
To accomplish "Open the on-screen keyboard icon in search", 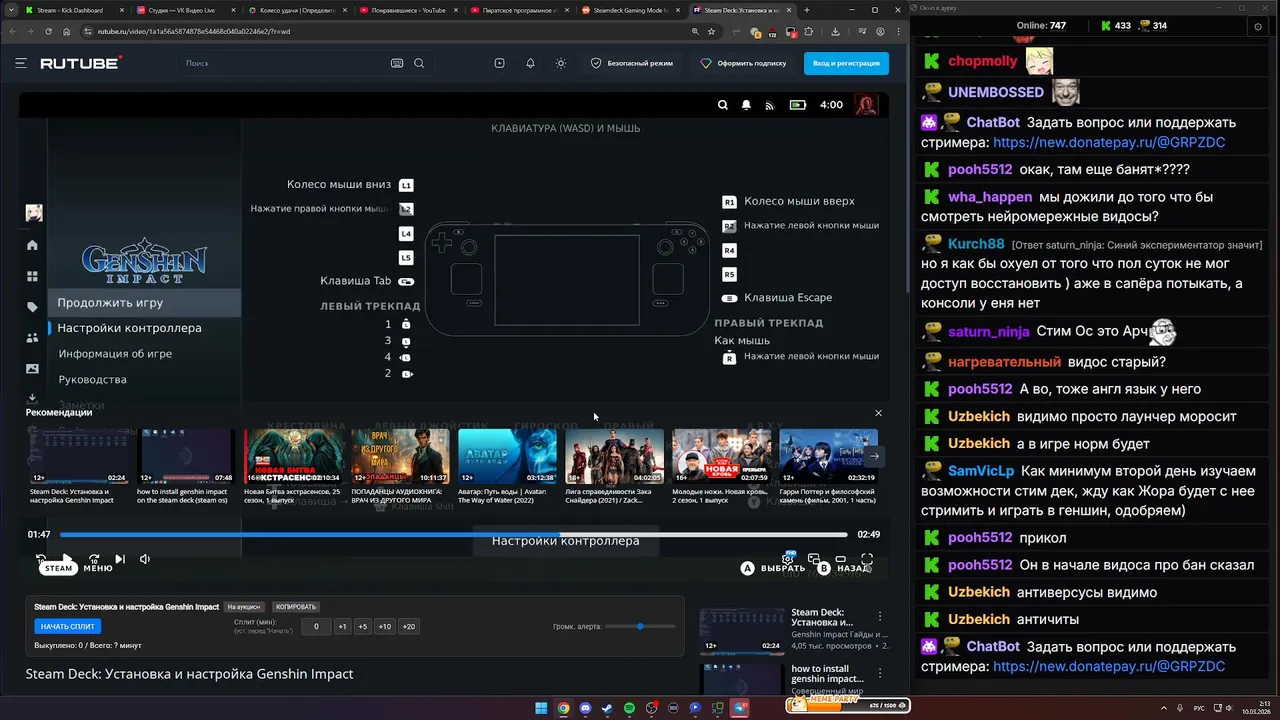I will click(397, 63).
